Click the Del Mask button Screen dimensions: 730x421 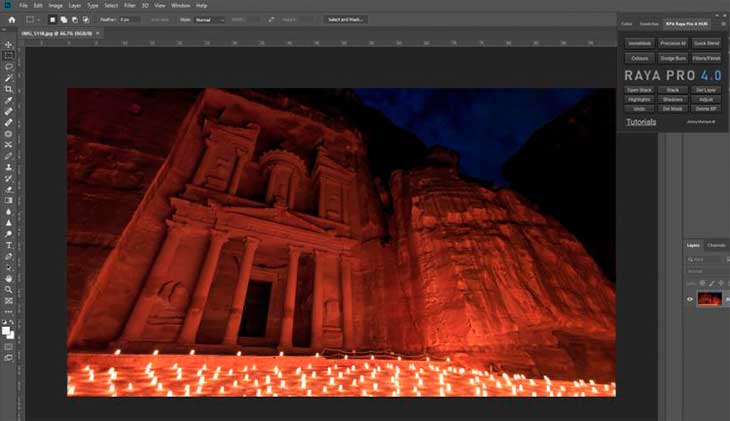[673, 109]
